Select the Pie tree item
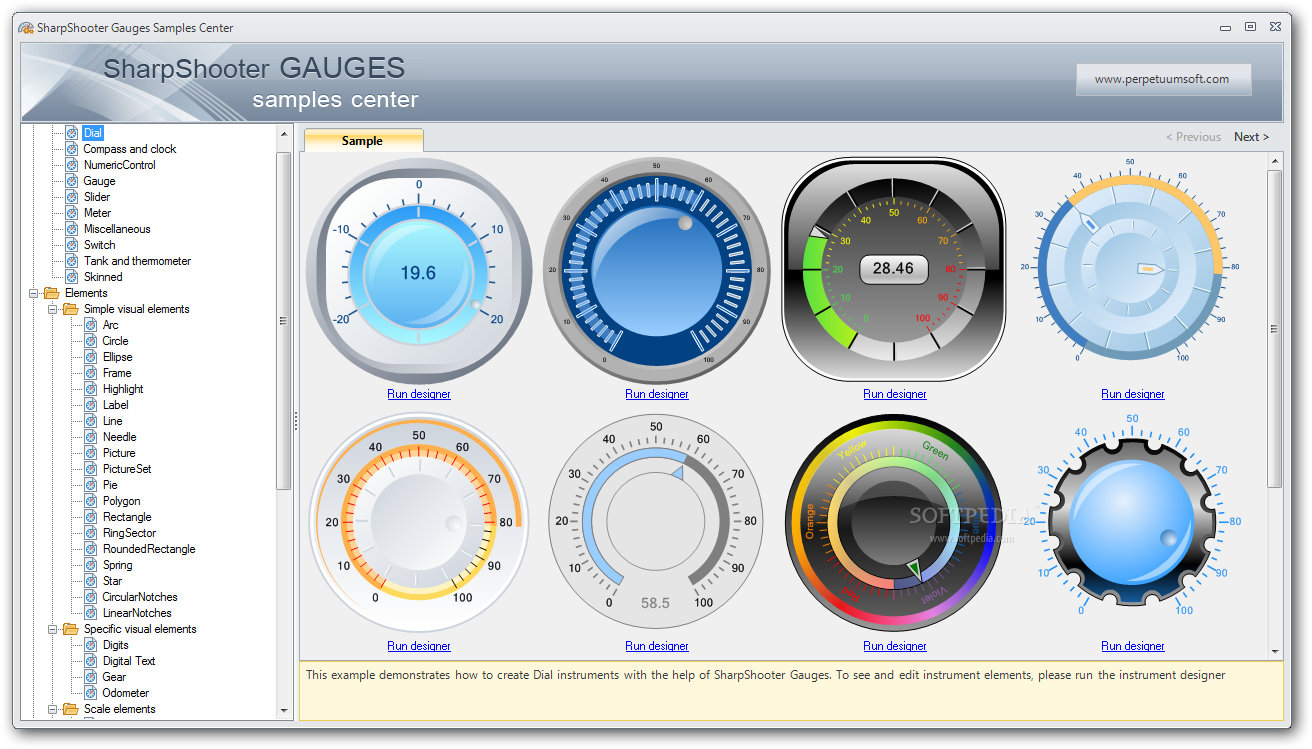Image resolution: width=1312 pixels, height=749 pixels. click(110, 485)
